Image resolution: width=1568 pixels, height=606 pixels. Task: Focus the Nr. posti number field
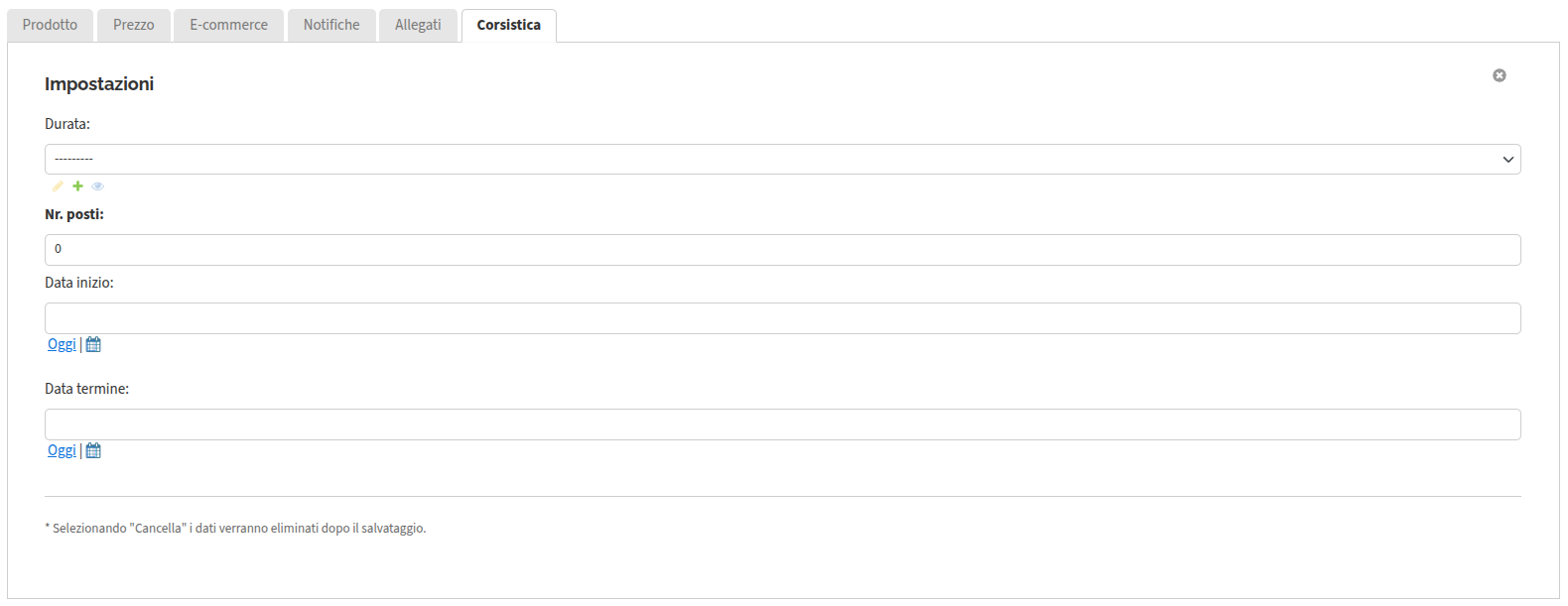click(782, 250)
